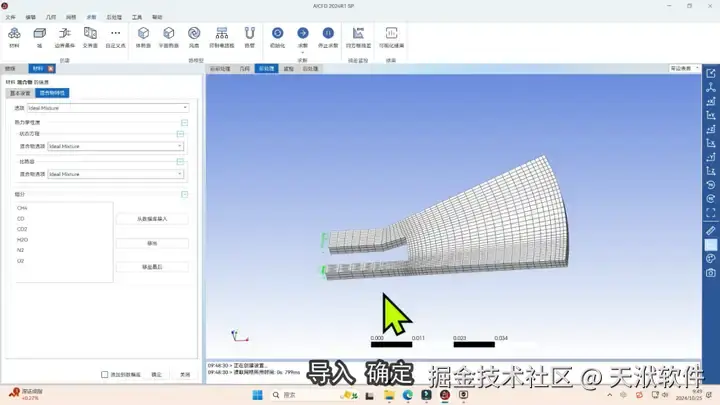Toggle the add-to-database checkbox
Image resolution: width=720 pixels, height=405 pixels.
pyautogui.click(x=104, y=374)
